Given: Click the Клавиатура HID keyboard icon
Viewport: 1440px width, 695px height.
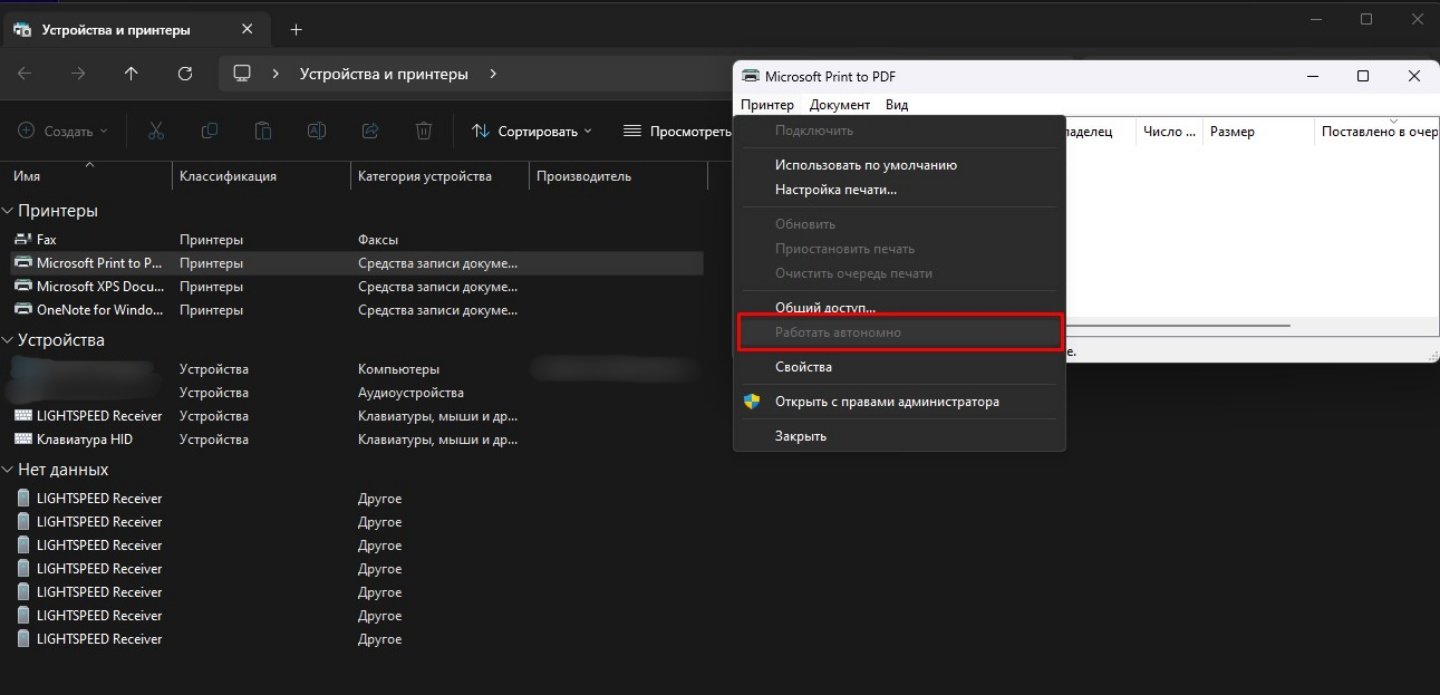Looking at the screenshot, I should [24, 439].
